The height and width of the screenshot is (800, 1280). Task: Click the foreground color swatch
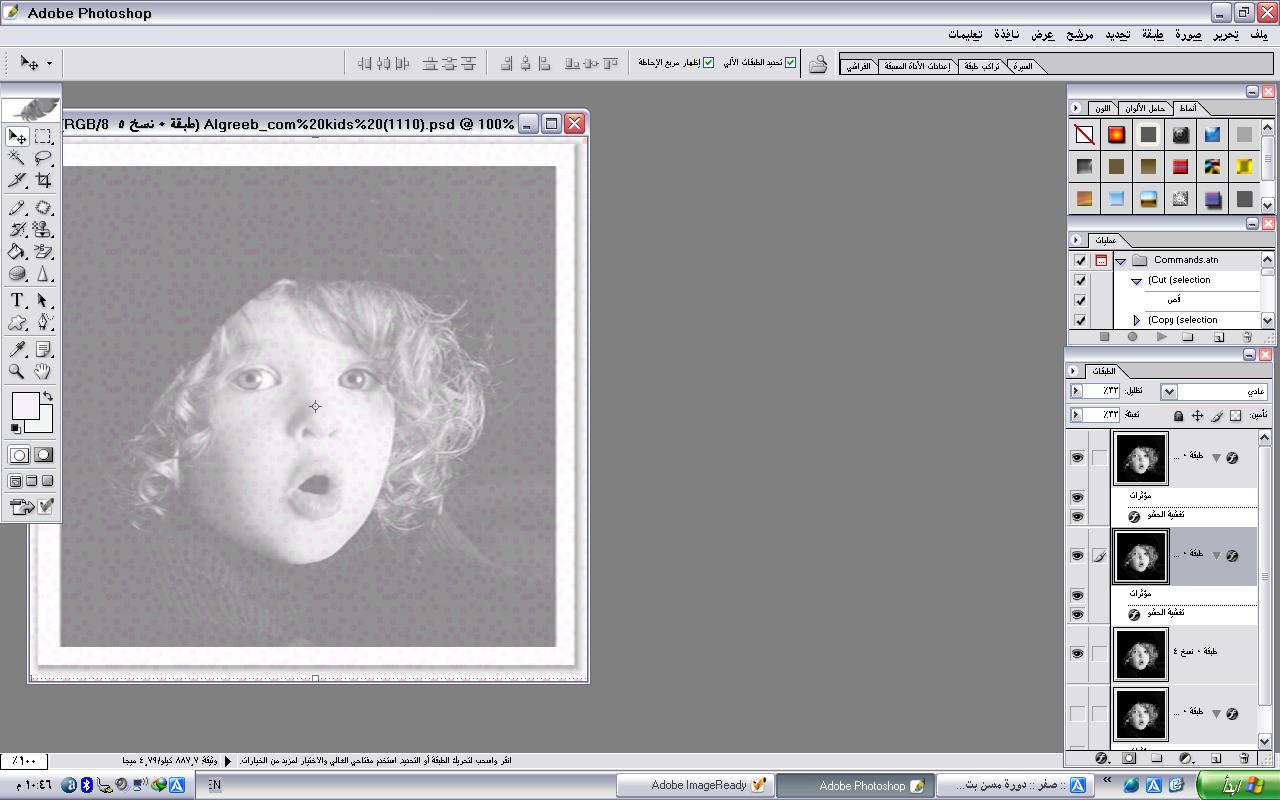(25, 406)
